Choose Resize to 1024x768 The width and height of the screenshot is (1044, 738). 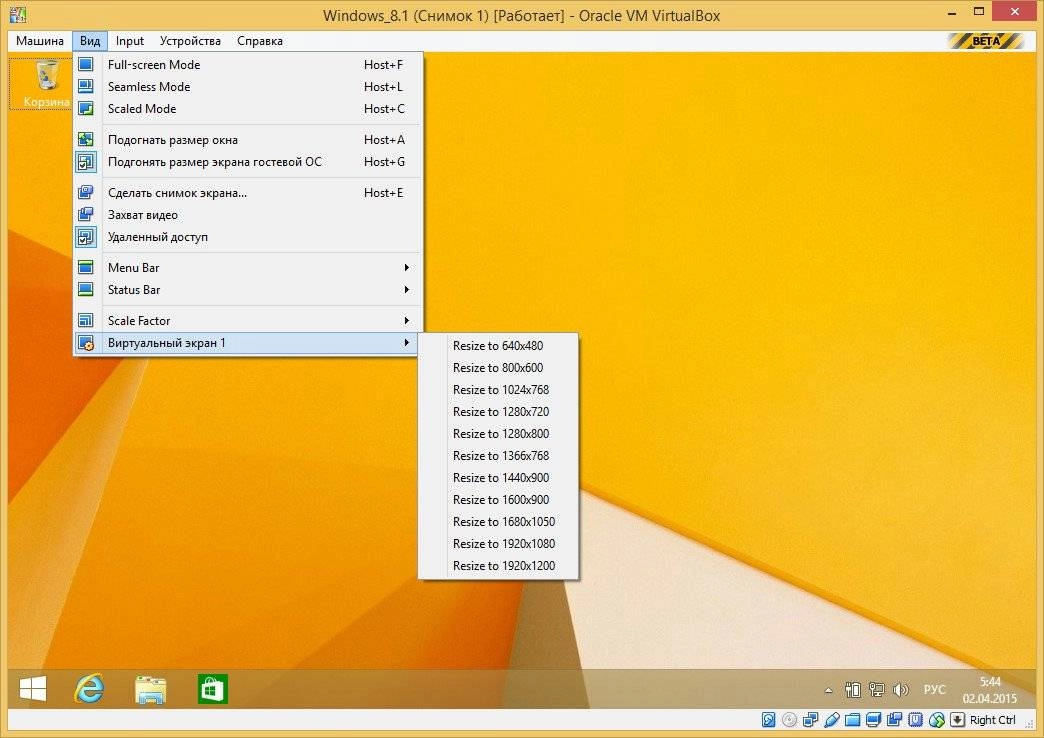498,390
